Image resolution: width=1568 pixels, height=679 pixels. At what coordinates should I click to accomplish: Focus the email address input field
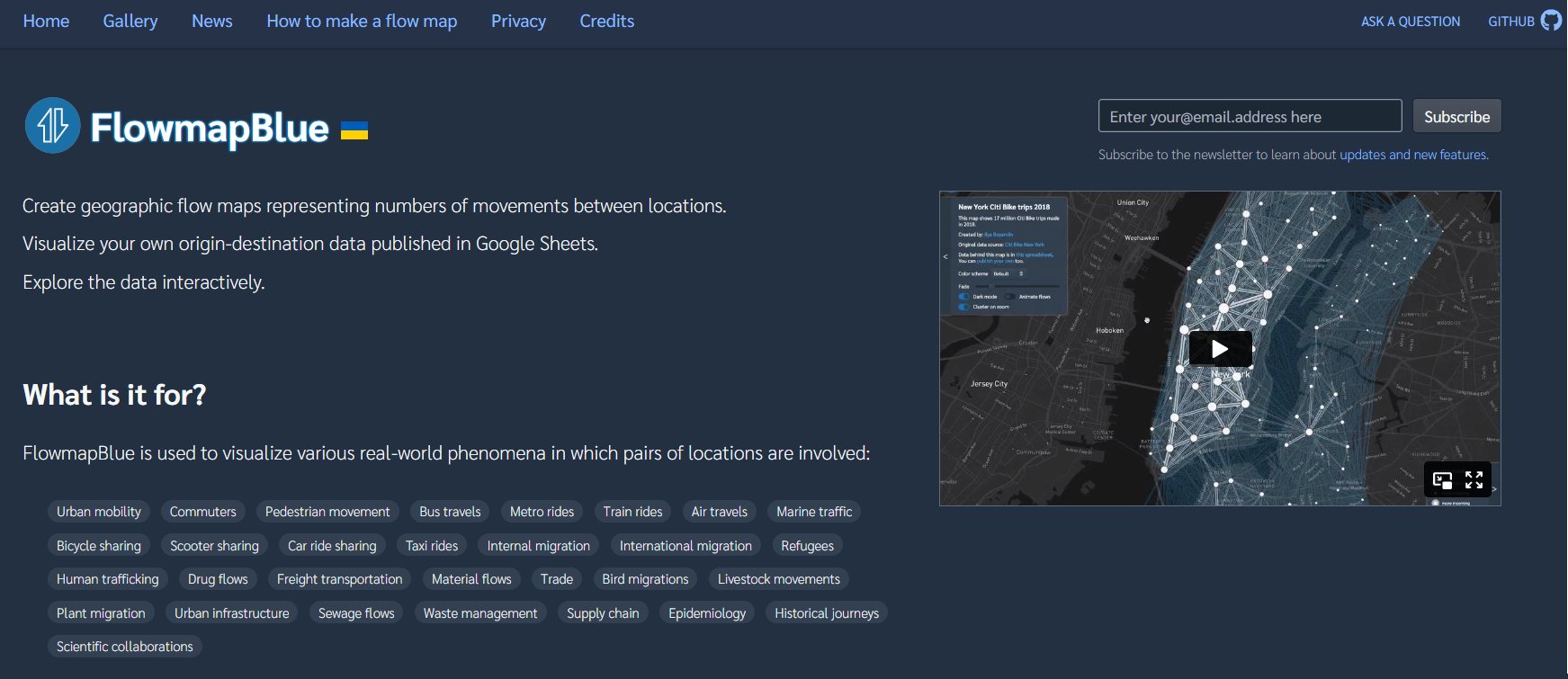coord(1250,116)
